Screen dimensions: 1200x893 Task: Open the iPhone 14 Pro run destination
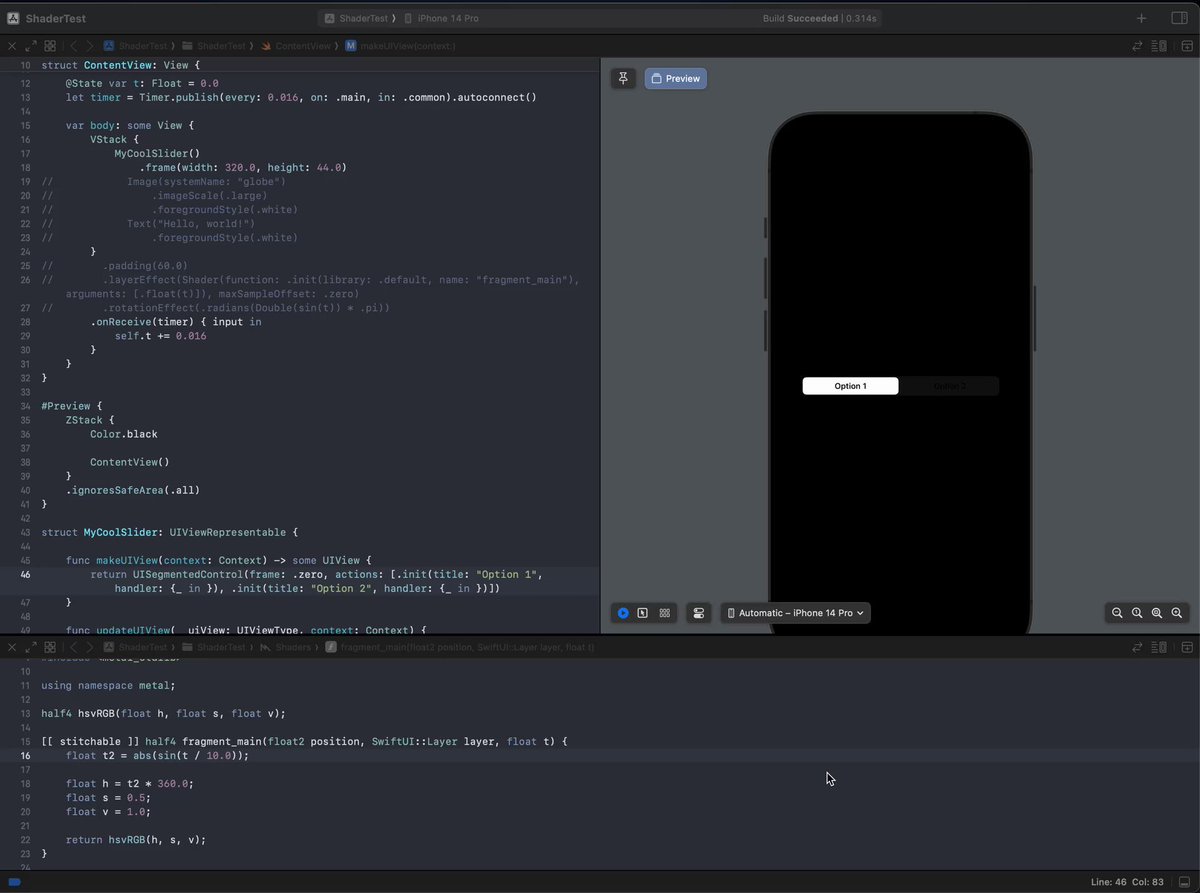tap(440, 18)
